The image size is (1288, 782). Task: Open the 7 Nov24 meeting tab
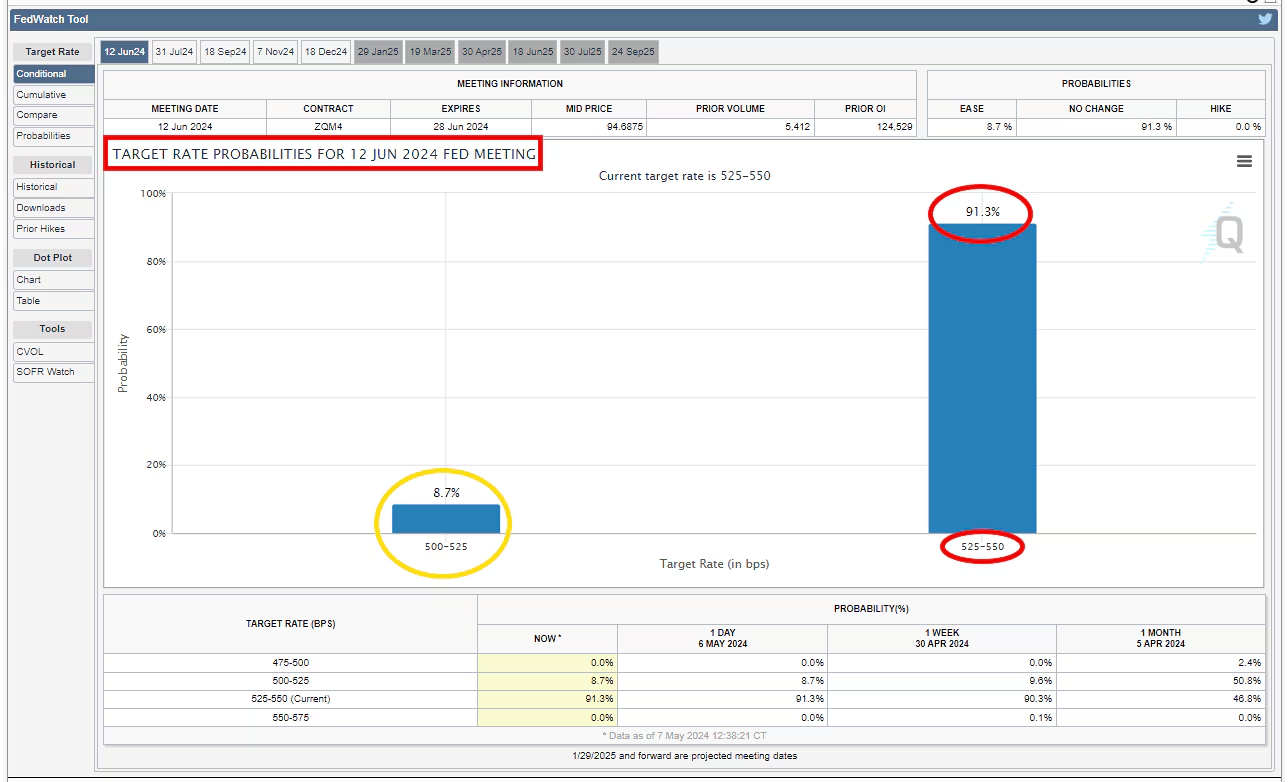275,52
